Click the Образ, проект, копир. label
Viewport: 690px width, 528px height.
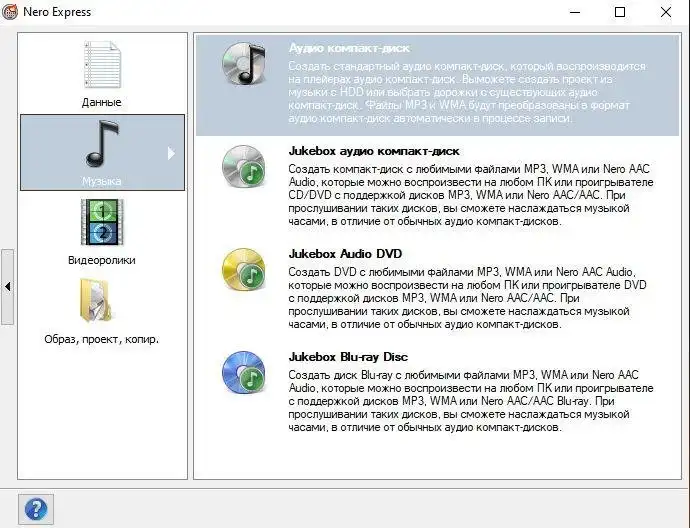pyautogui.click(x=102, y=339)
